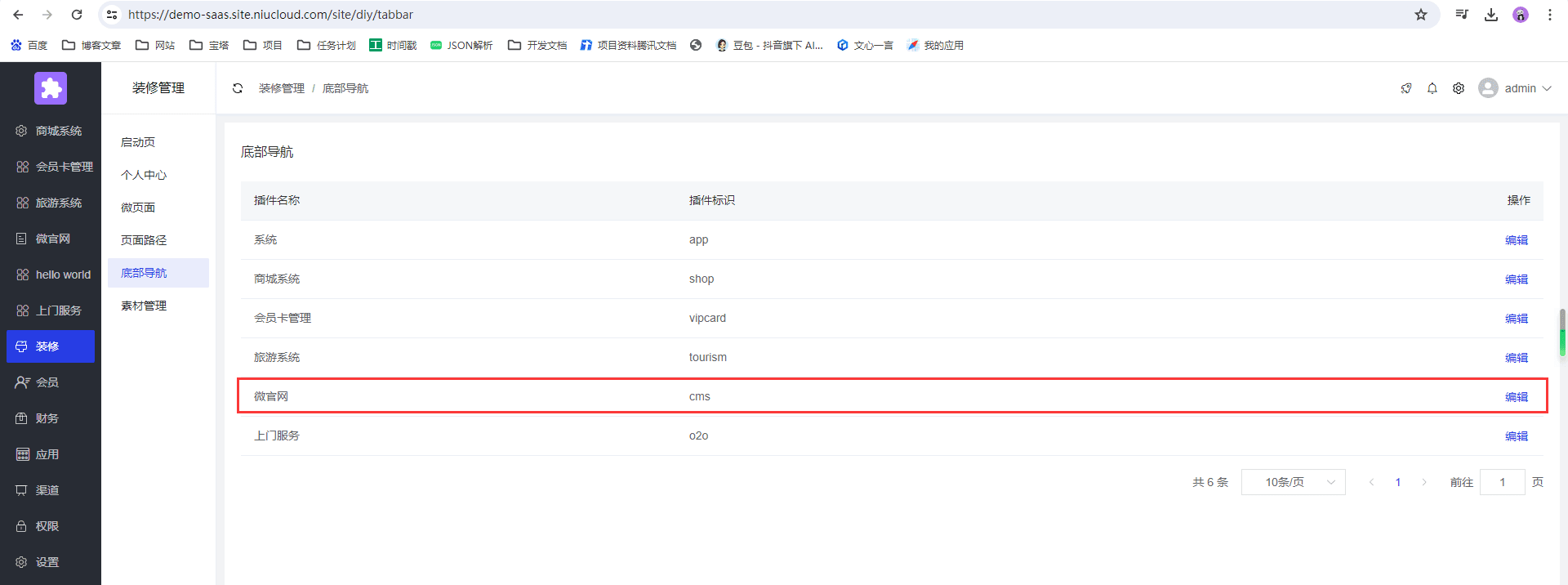
Task: Click the page jump number input field
Action: pyautogui.click(x=1502, y=482)
